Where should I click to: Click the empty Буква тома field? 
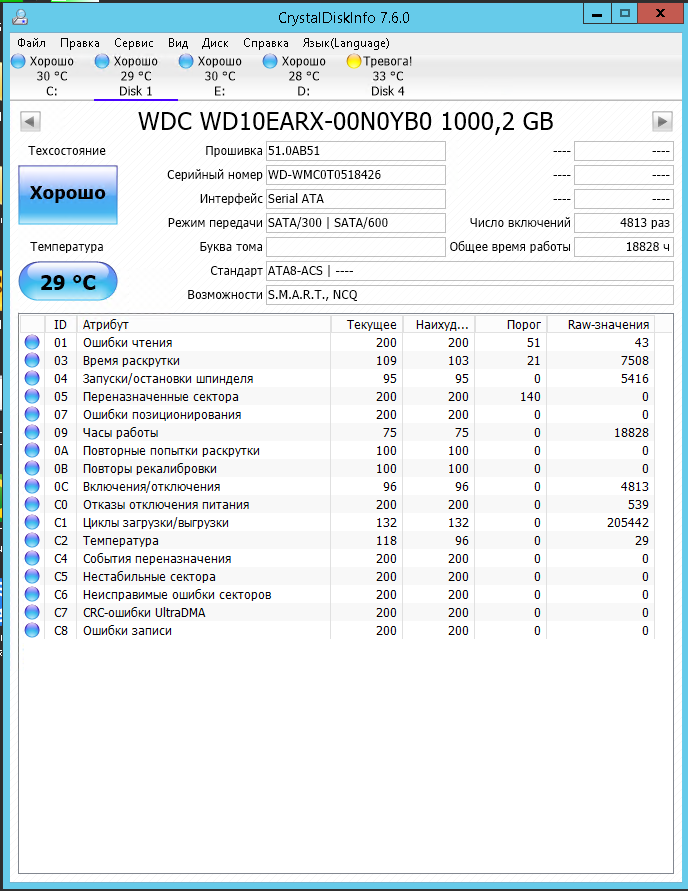pyautogui.click(x=356, y=247)
